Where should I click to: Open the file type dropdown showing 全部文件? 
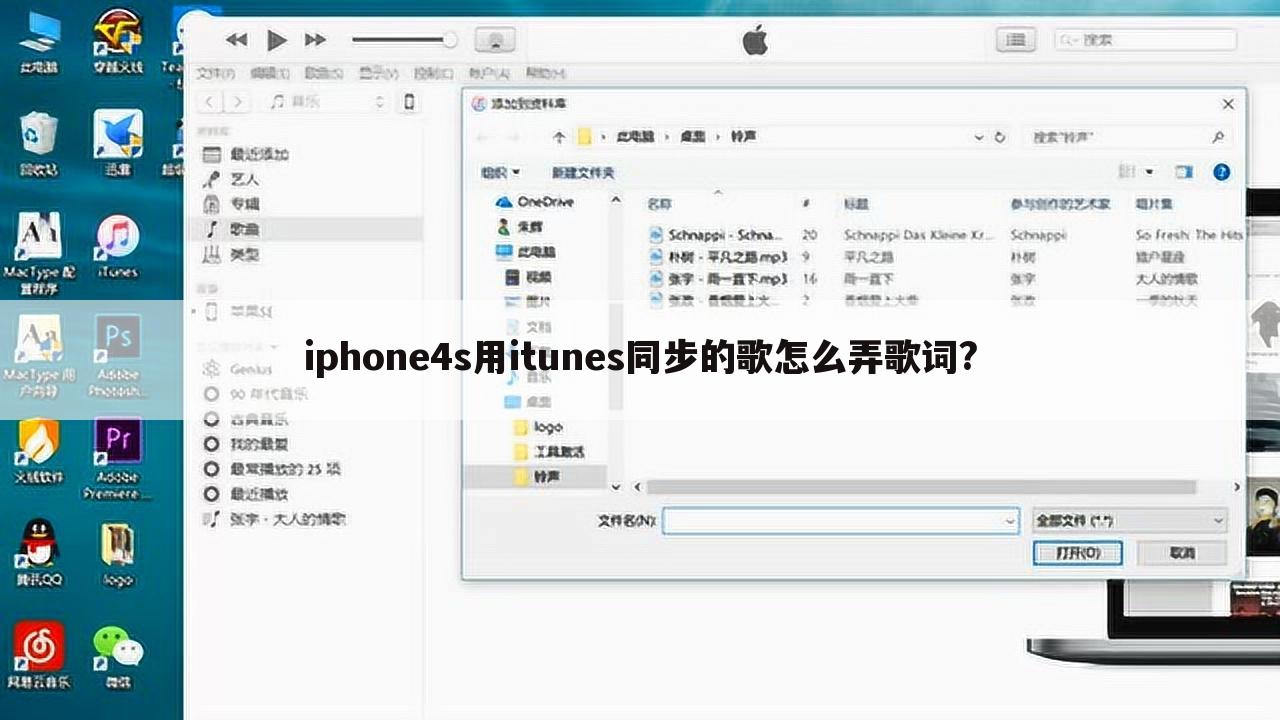(x=1128, y=520)
